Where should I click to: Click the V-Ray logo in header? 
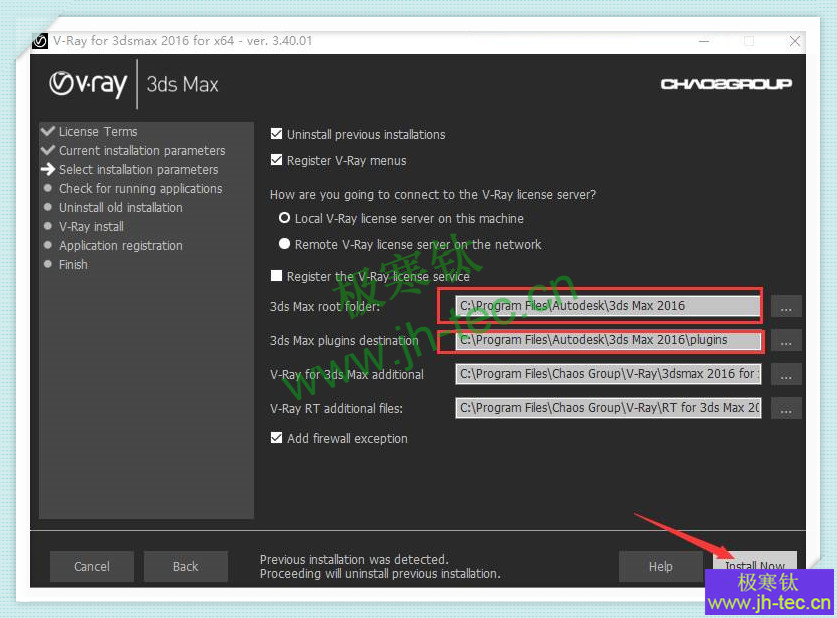[88, 84]
